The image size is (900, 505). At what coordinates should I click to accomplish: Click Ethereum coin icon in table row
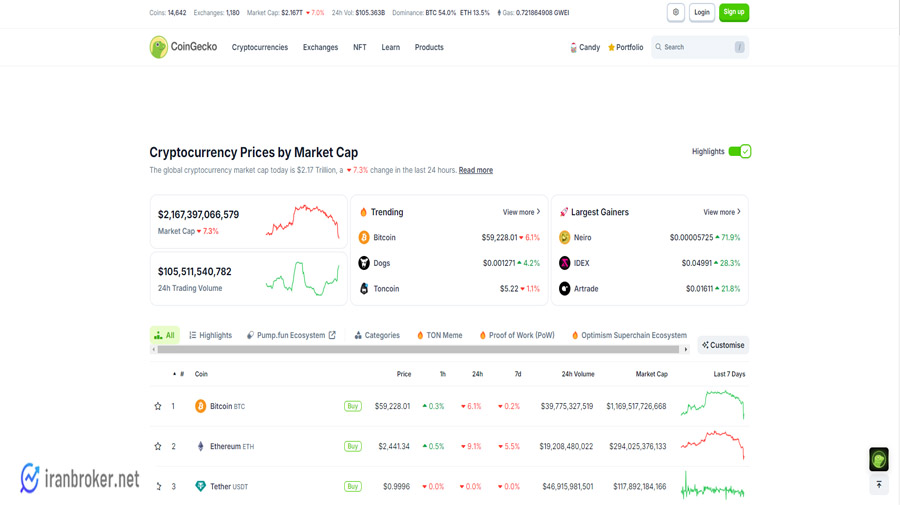click(x=200, y=446)
